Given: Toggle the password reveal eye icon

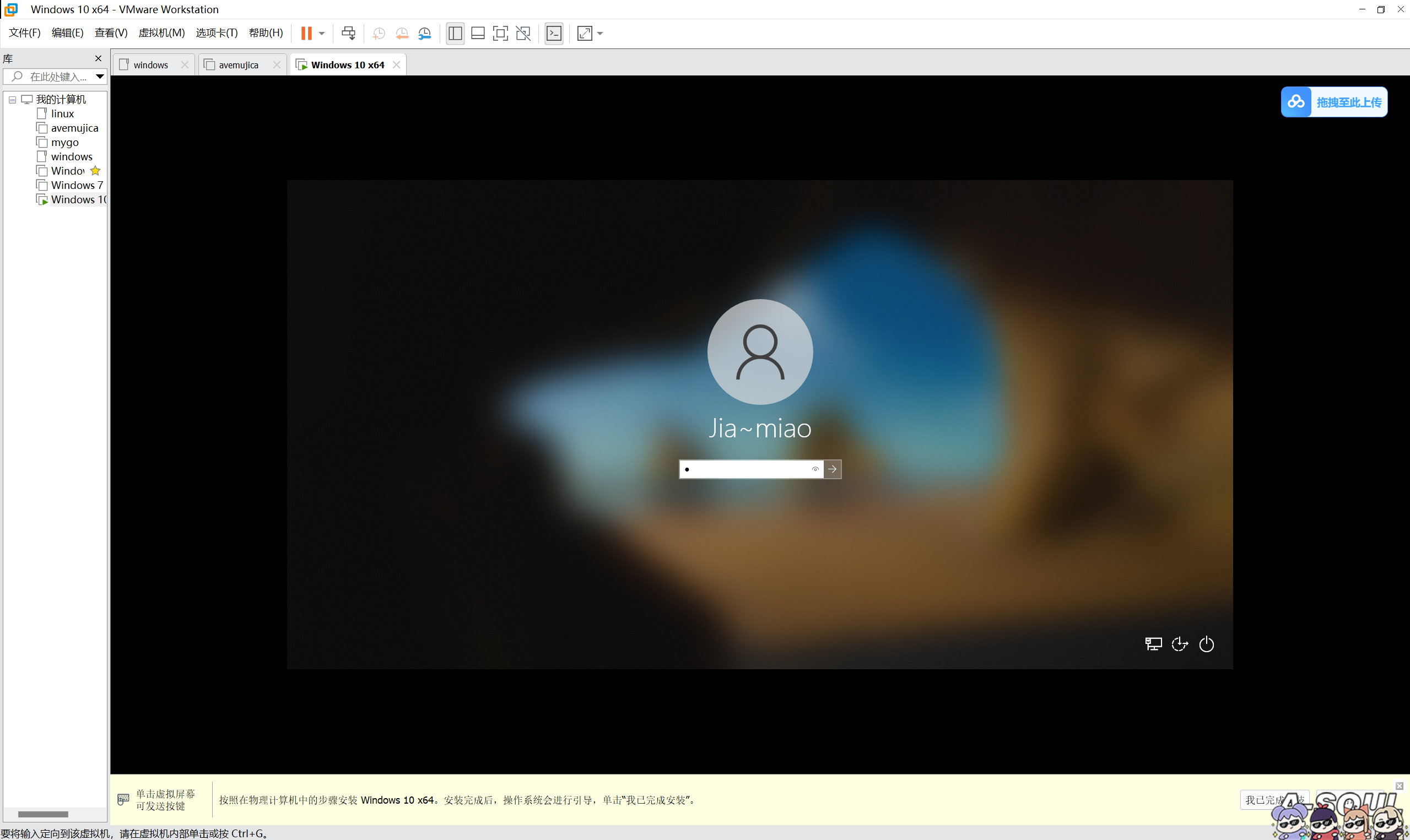Looking at the screenshot, I should click(x=815, y=469).
